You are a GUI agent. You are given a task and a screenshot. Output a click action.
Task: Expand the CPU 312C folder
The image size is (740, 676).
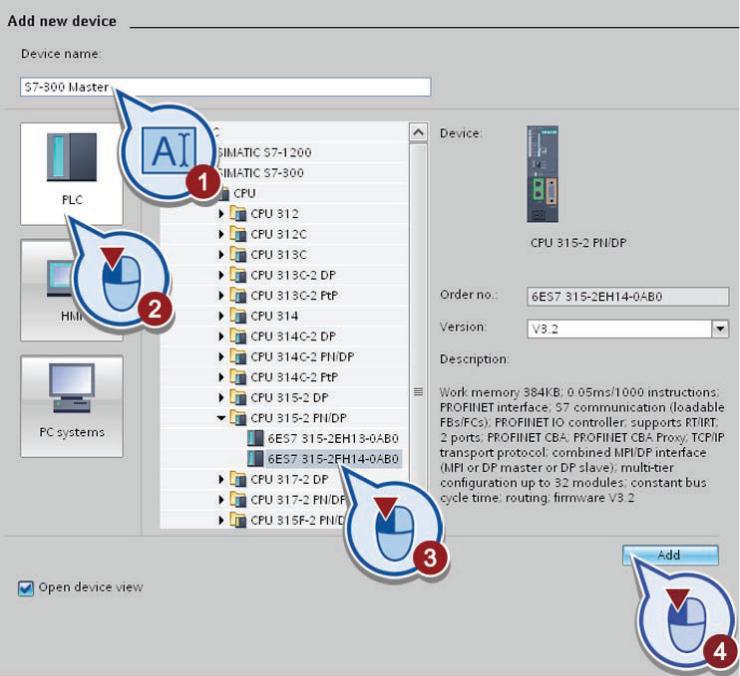tap(221, 234)
